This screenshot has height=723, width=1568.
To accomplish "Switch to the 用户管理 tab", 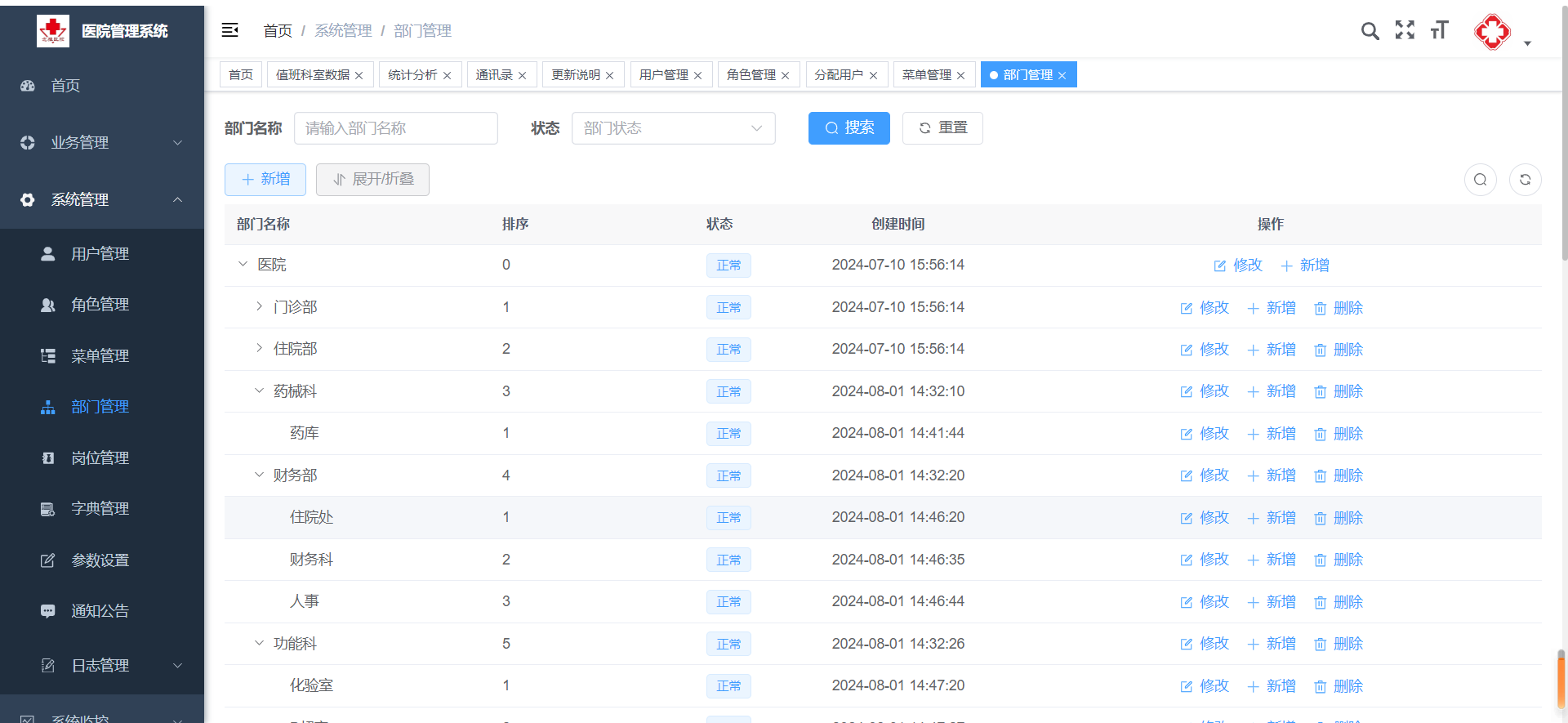I will tap(663, 75).
